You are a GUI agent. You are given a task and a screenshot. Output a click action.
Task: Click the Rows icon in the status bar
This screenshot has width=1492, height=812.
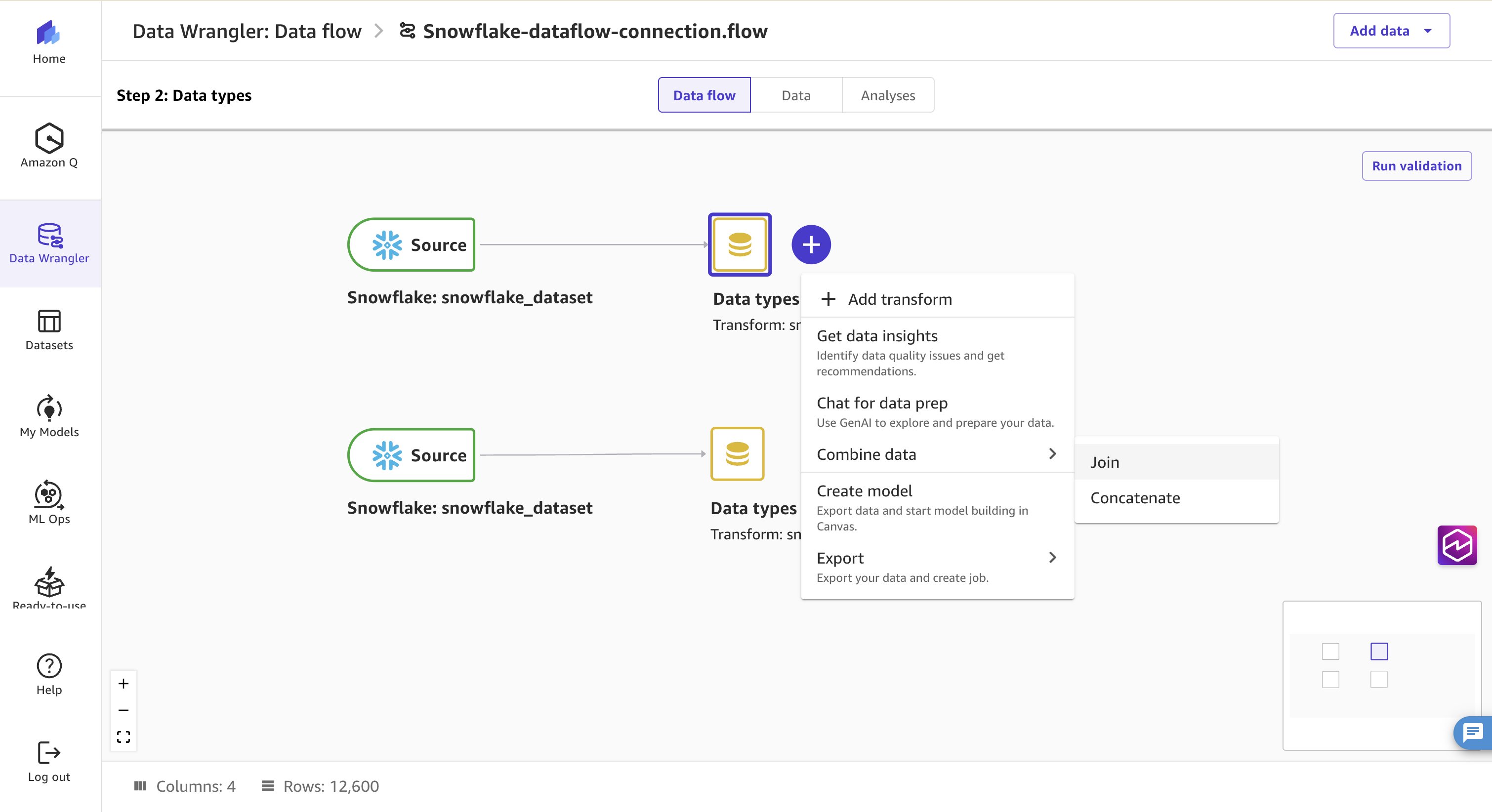(267, 785)
